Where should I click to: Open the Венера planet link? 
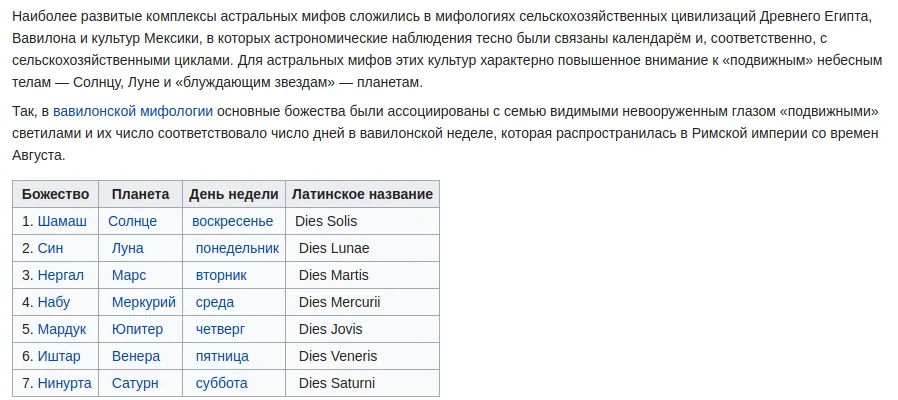point(136,356)
